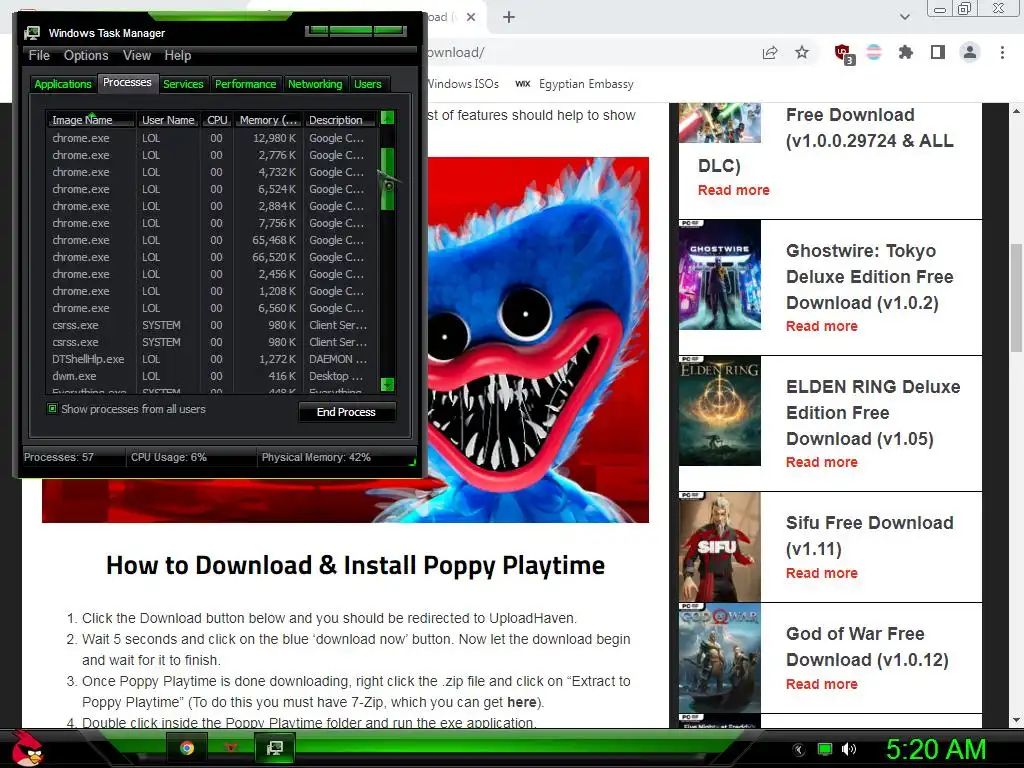
Task: Open the Chrome extensions puzzle icon
Action: (905, 52)
